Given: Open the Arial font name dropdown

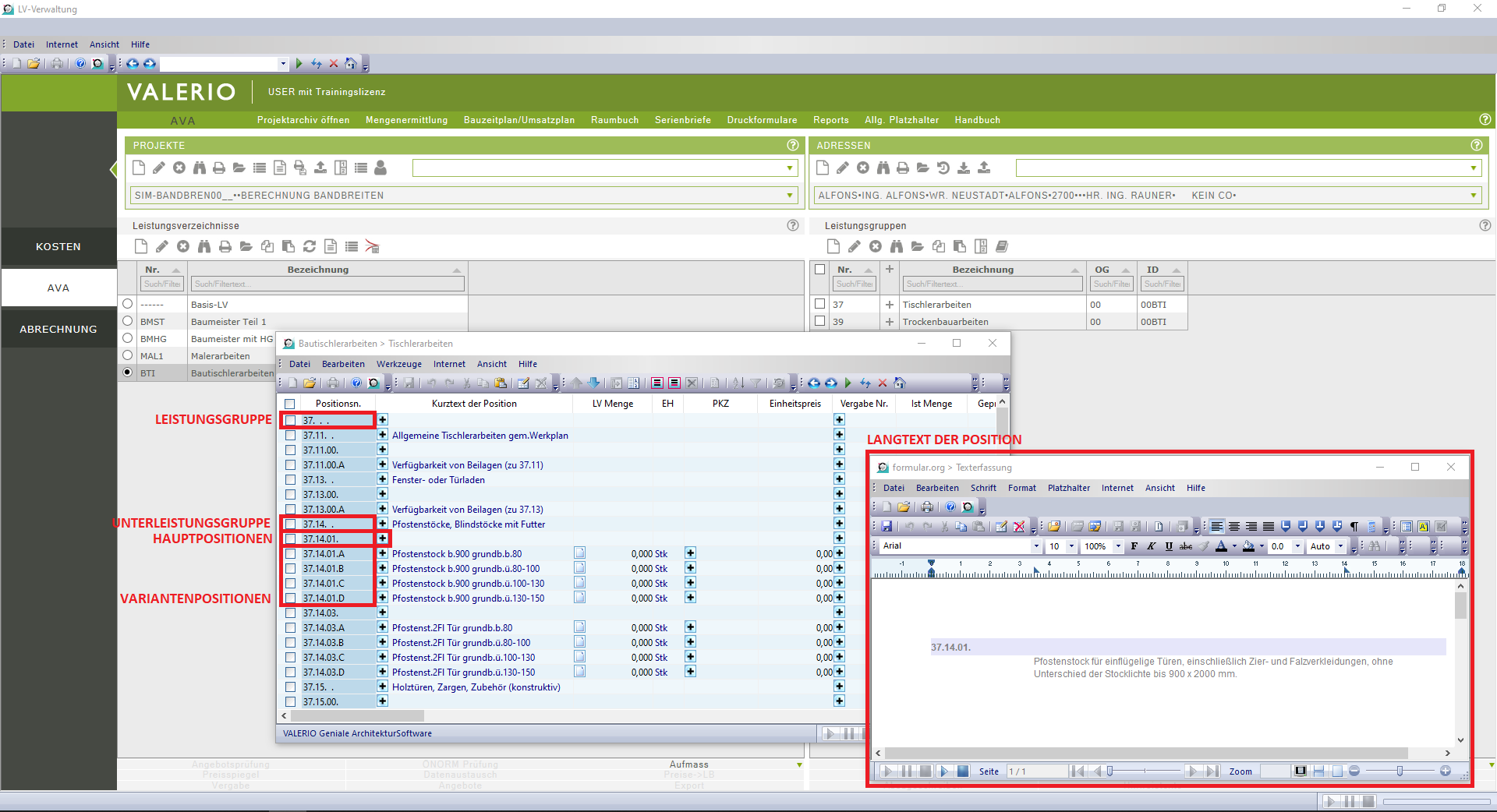Looking at the screenshot, I should click(1036, 546).
